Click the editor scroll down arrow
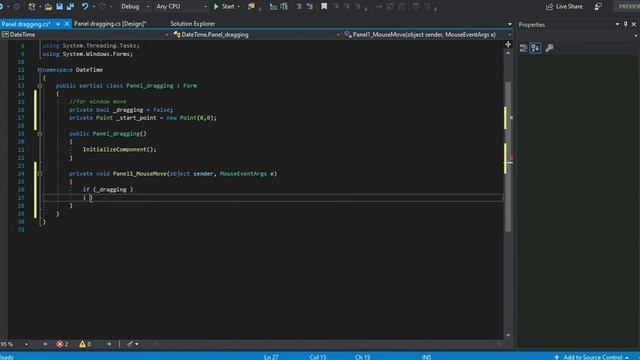 tap(508, 335)
